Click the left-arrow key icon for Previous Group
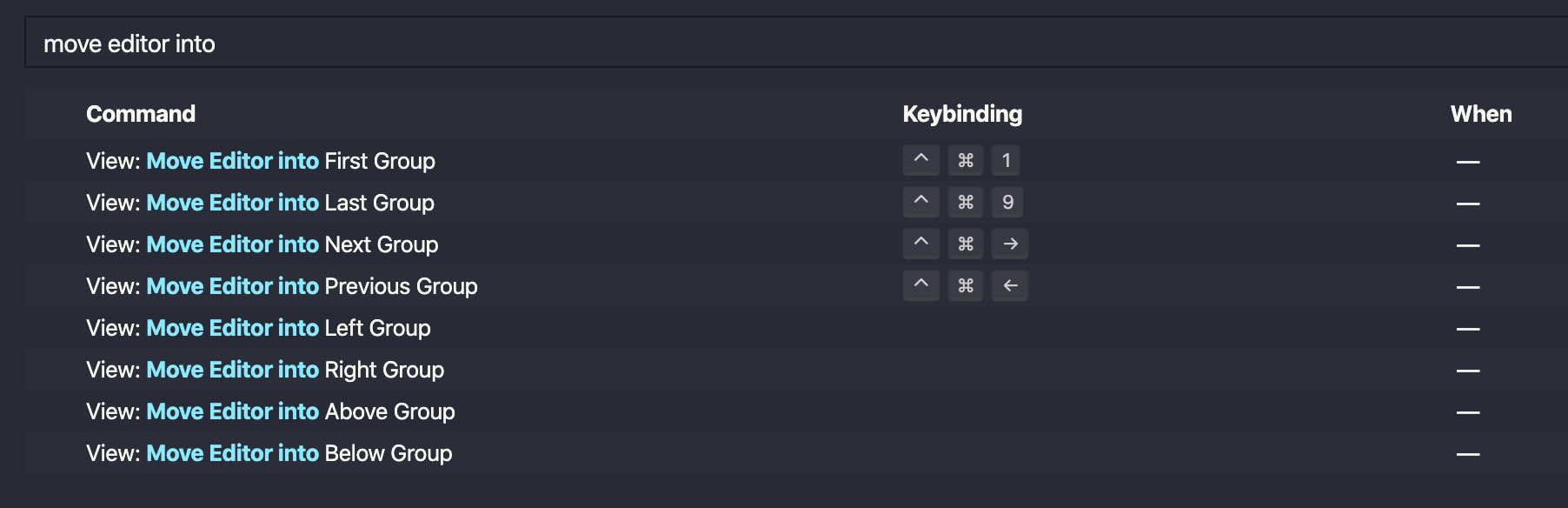Viewport: 1568px width, 508px height. [1009, 285]
